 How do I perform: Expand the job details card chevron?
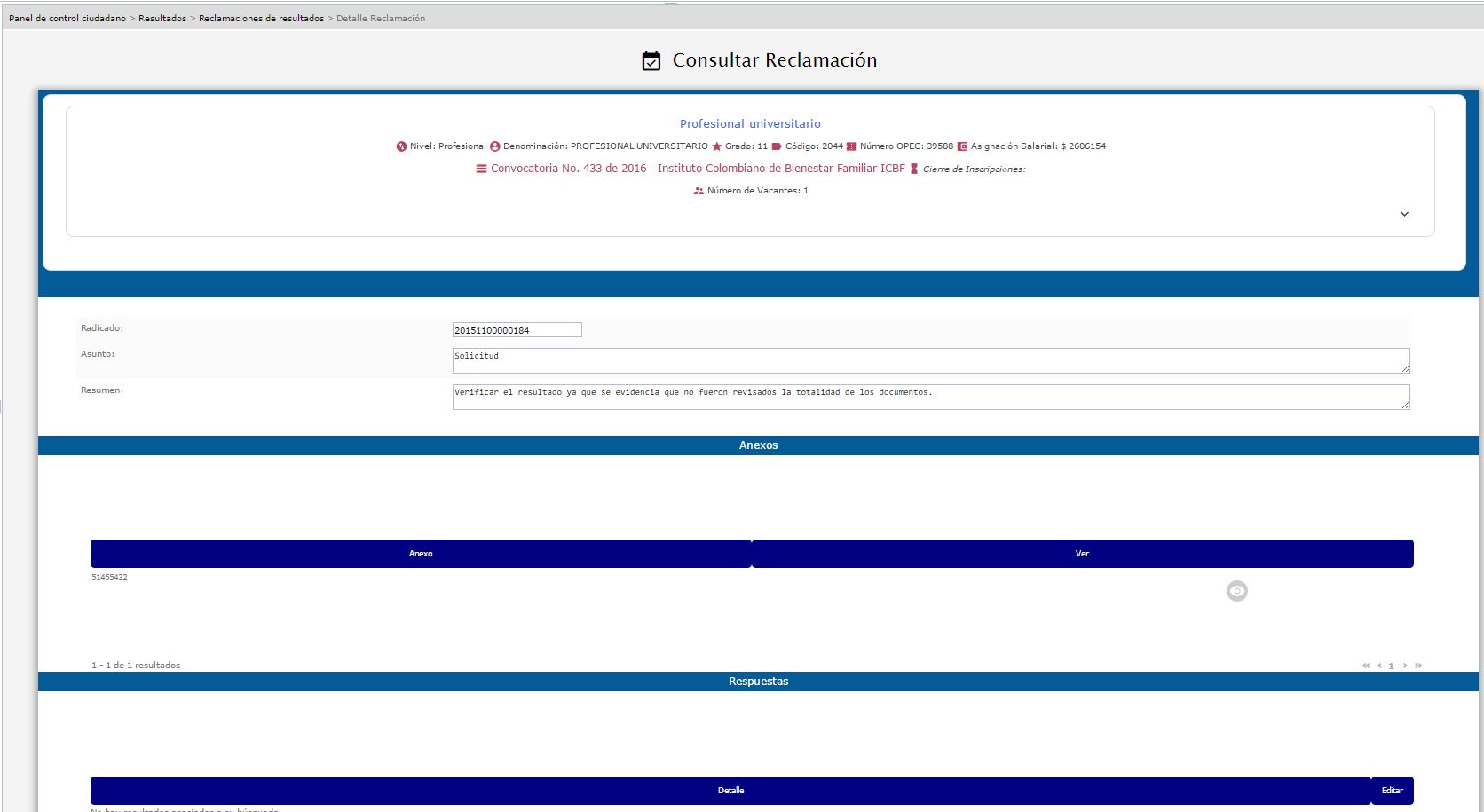(1404, 214)
